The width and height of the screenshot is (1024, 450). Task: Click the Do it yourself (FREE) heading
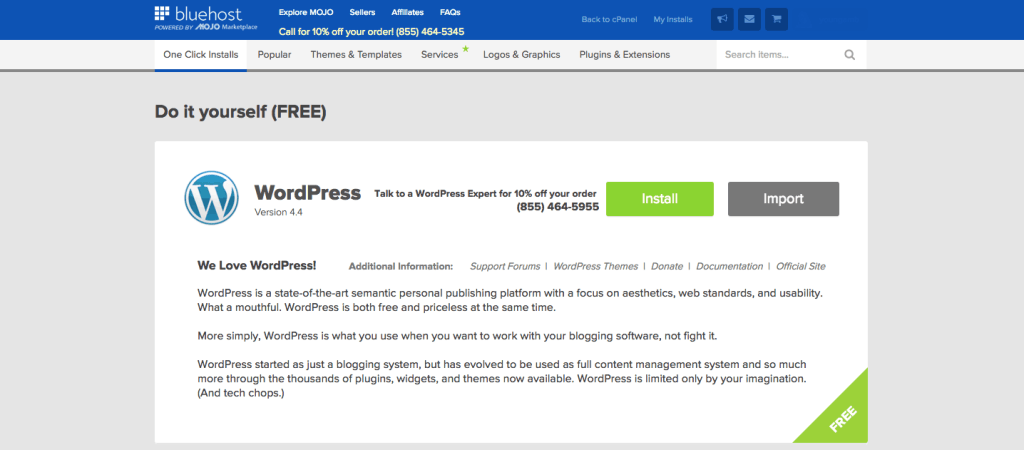pyautogui.click(x=240, y=112)
